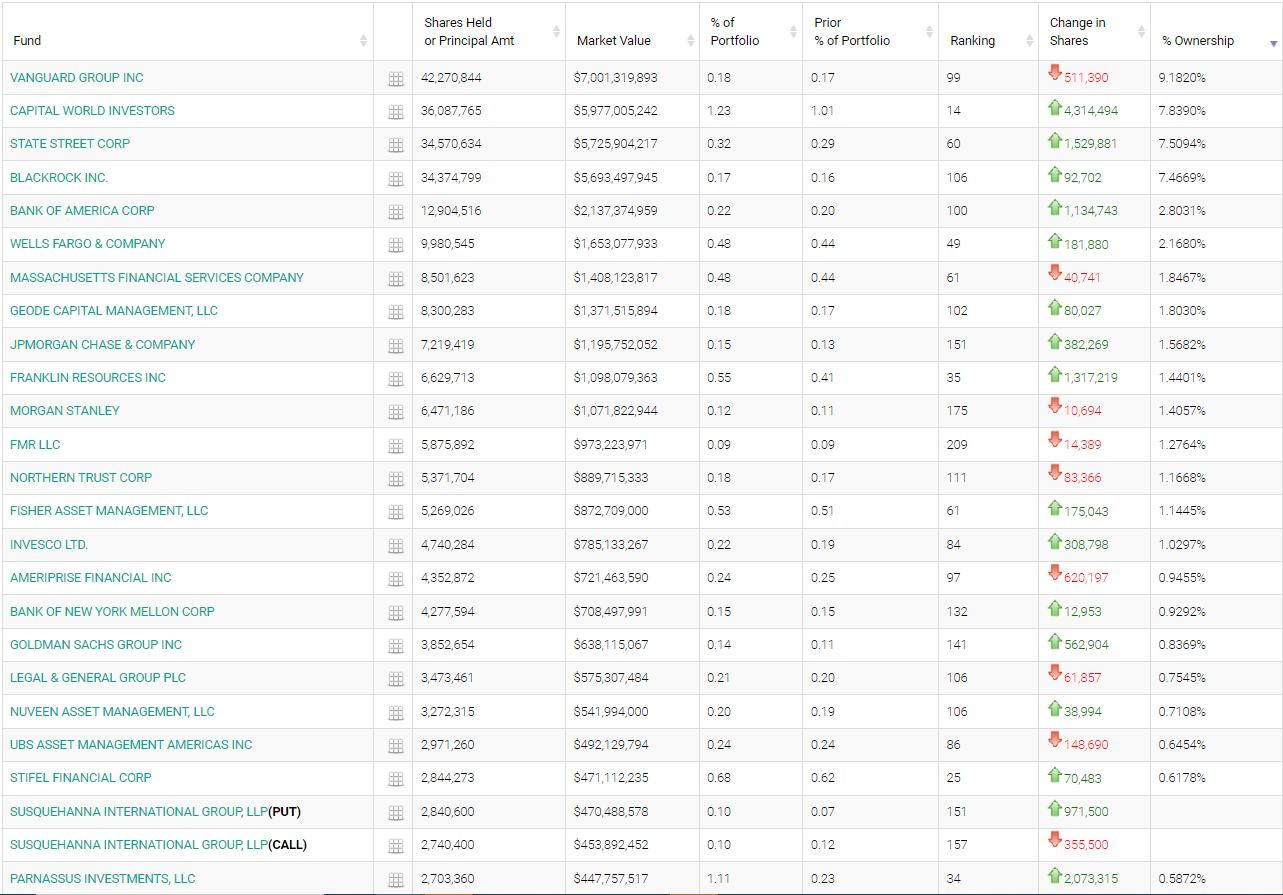Viewport: 1283px width, 895px height.
Task: Open GOLDMAN SACHS GROUP INC link
Action: 96,644
